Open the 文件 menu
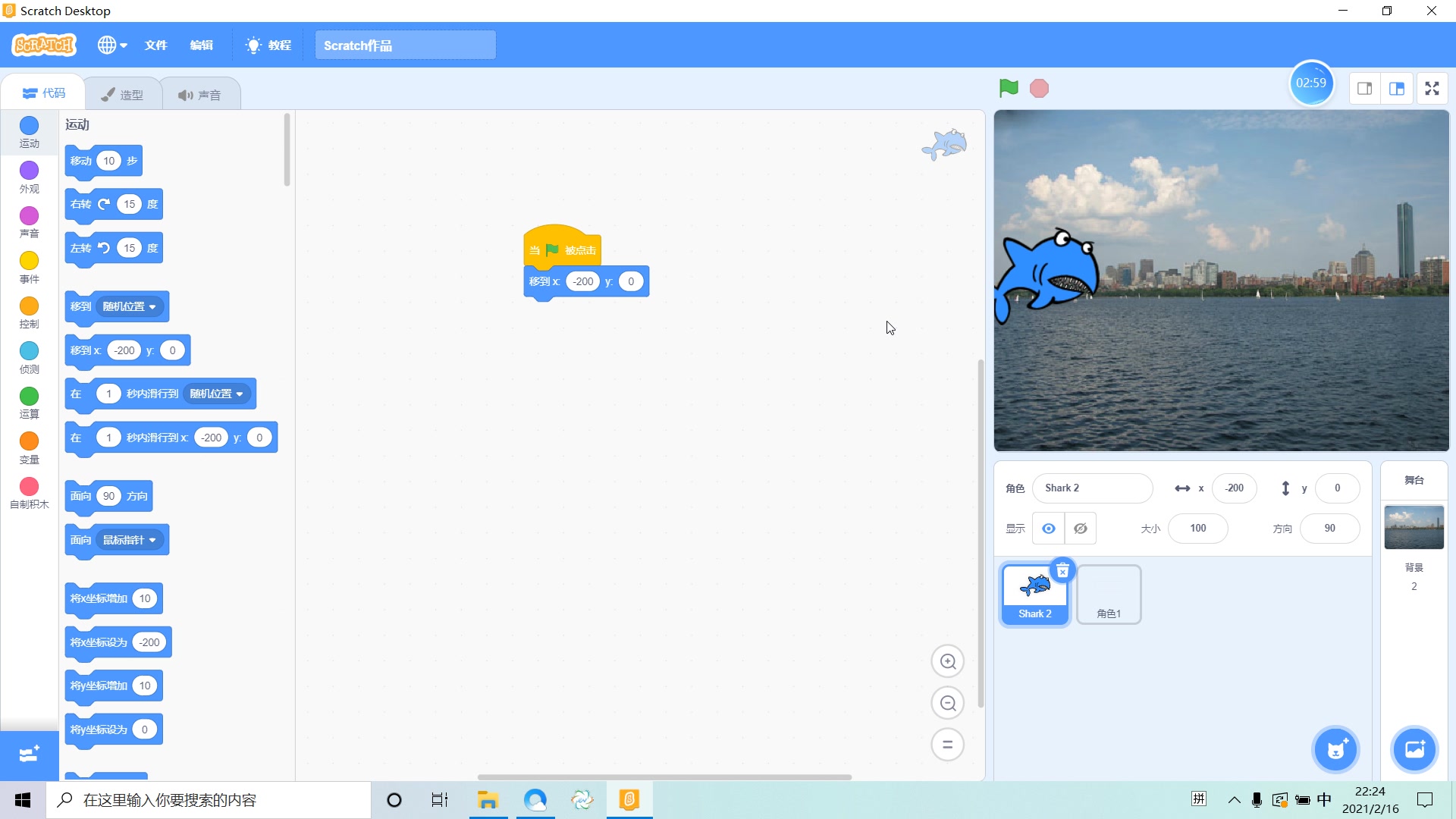The image size is (1456, 819). (155, 45)
